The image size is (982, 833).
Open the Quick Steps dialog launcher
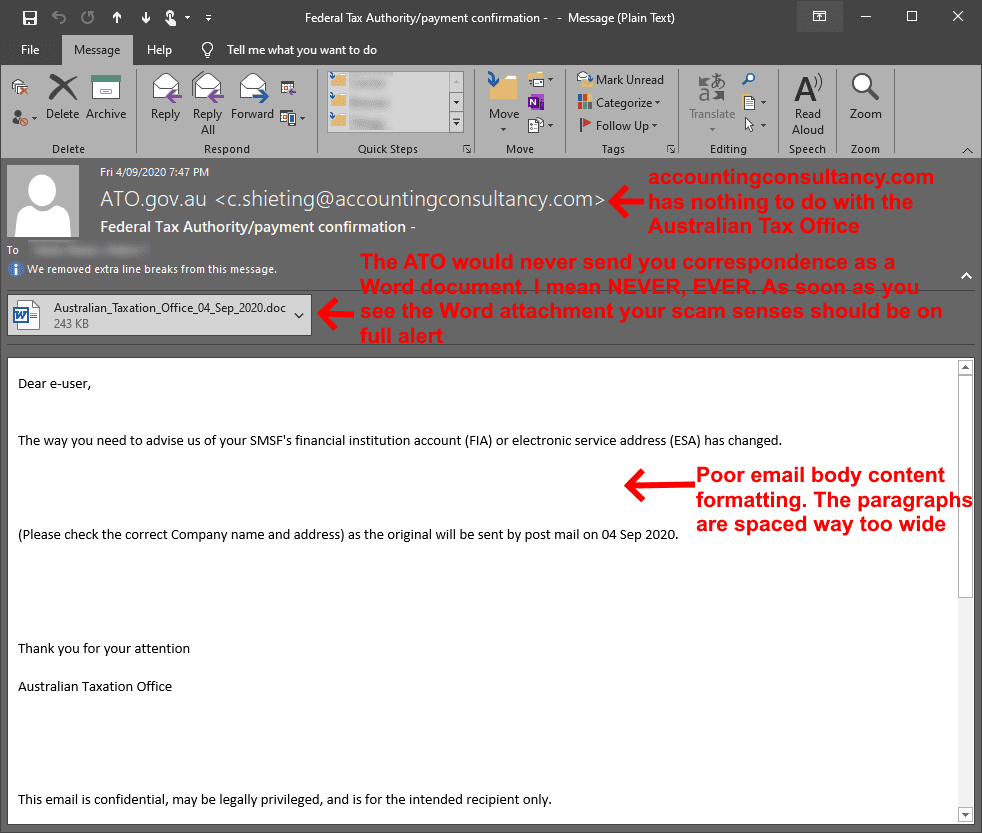(467, 149)
